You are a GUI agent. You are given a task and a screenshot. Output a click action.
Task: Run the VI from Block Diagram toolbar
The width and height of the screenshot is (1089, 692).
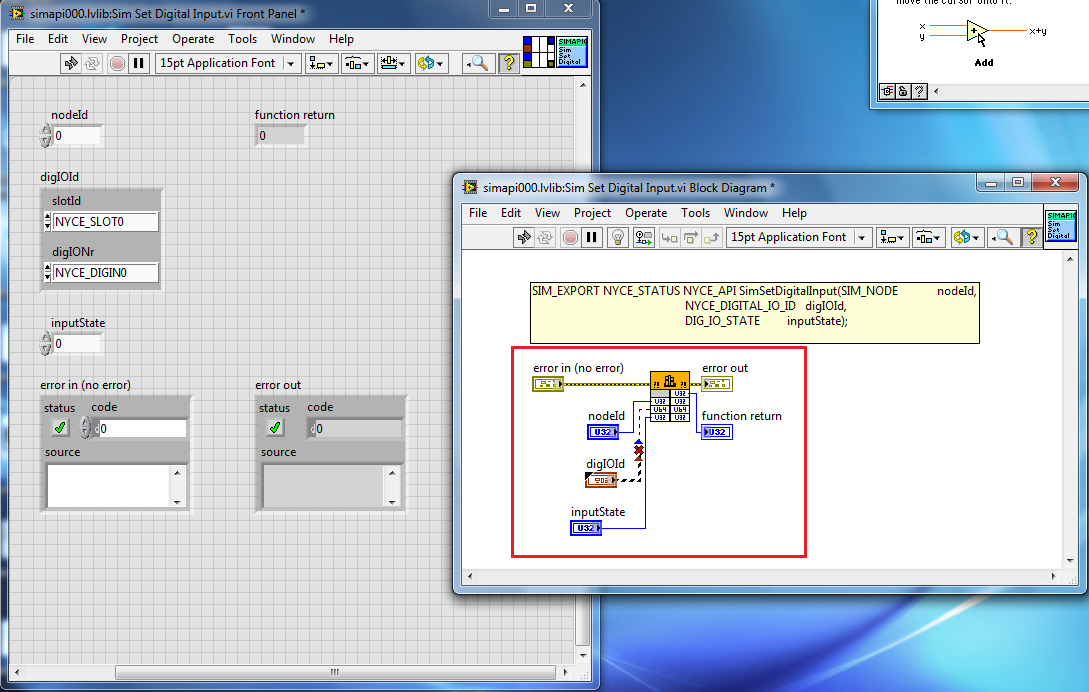point(524,238)
